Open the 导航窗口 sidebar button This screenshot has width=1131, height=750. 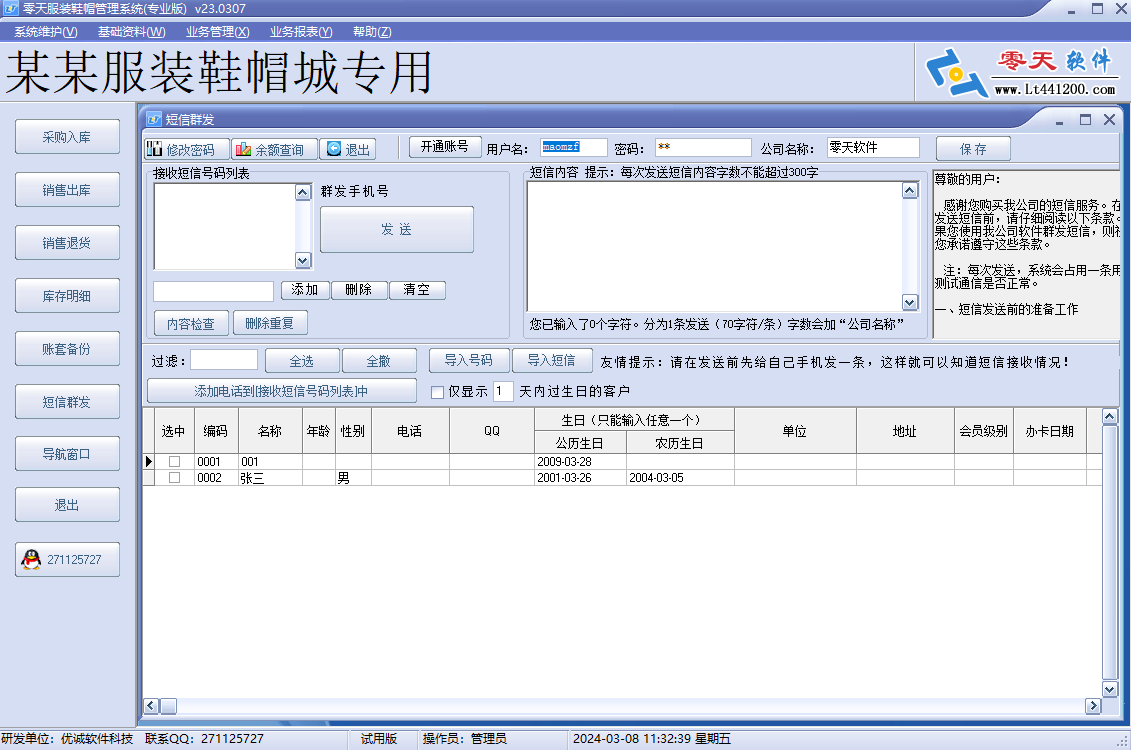[67, 454]
